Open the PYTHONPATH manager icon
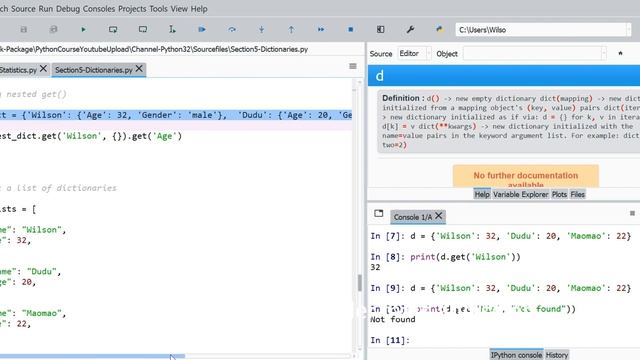Image resolution: width=640 pixels, height=360 pixels. [x=440, y=29]
